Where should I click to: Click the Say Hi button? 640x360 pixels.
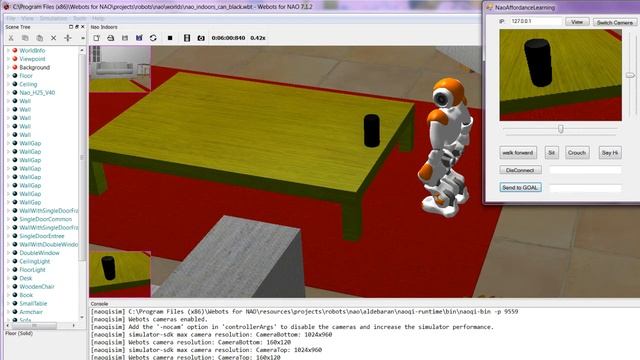[610, 153]
